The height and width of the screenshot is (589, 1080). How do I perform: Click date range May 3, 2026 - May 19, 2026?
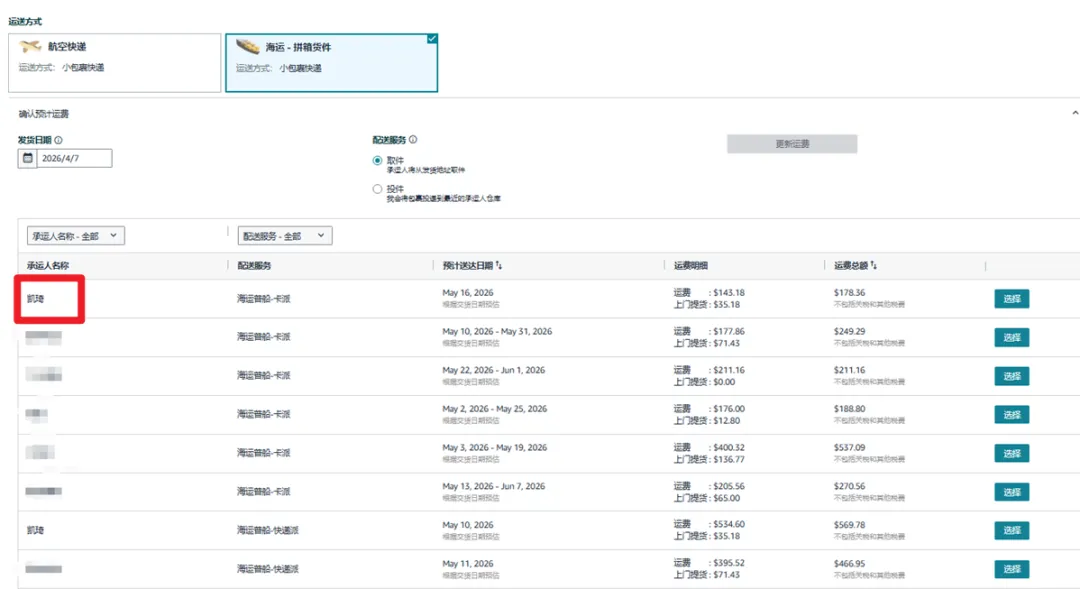click(x=495, y=447)
